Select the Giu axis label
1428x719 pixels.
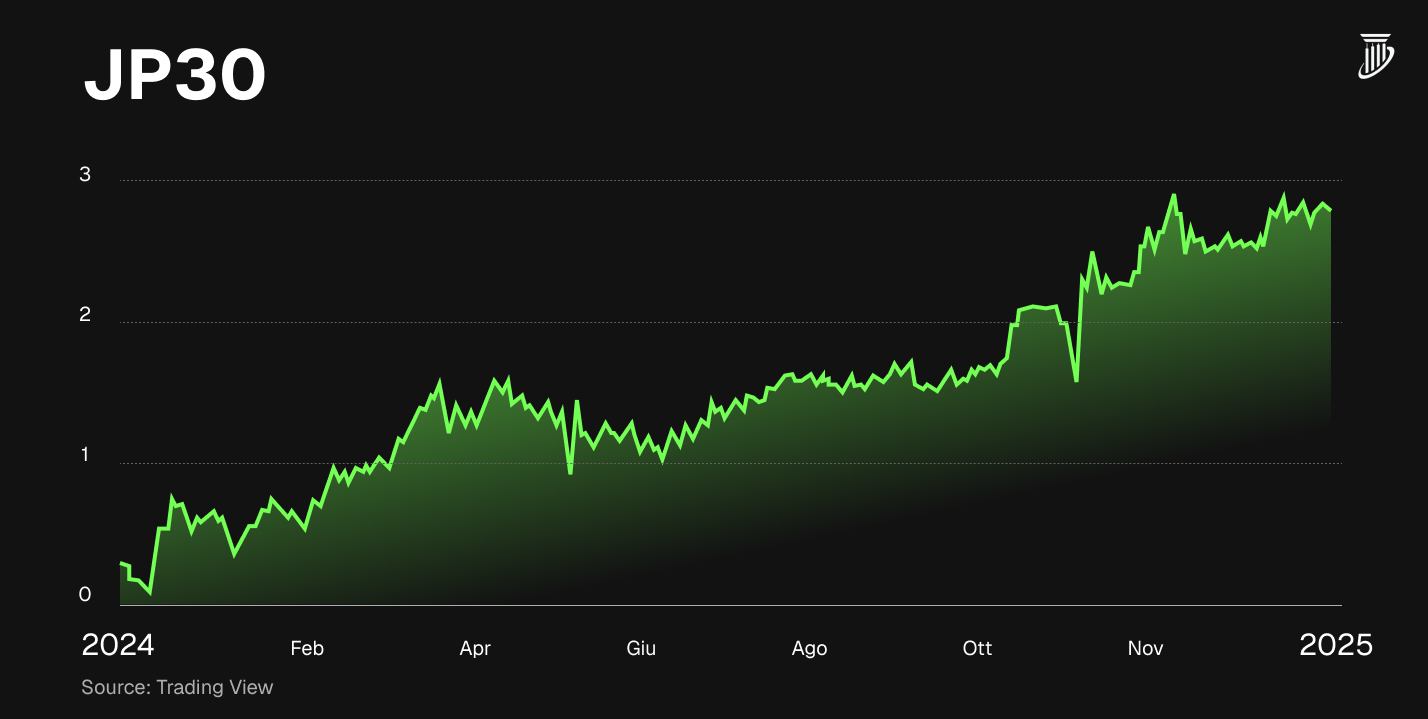coord(641,648)
